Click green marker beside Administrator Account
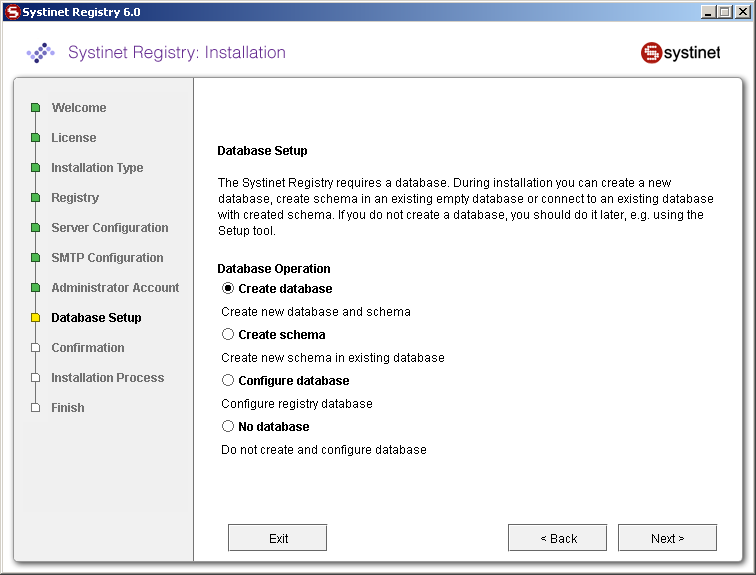Viewport: 756px width, 575px height. click(x=35, y=288)
